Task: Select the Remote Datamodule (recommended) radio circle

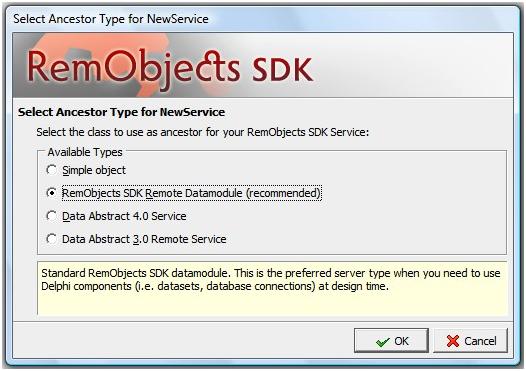Action: 51,193
